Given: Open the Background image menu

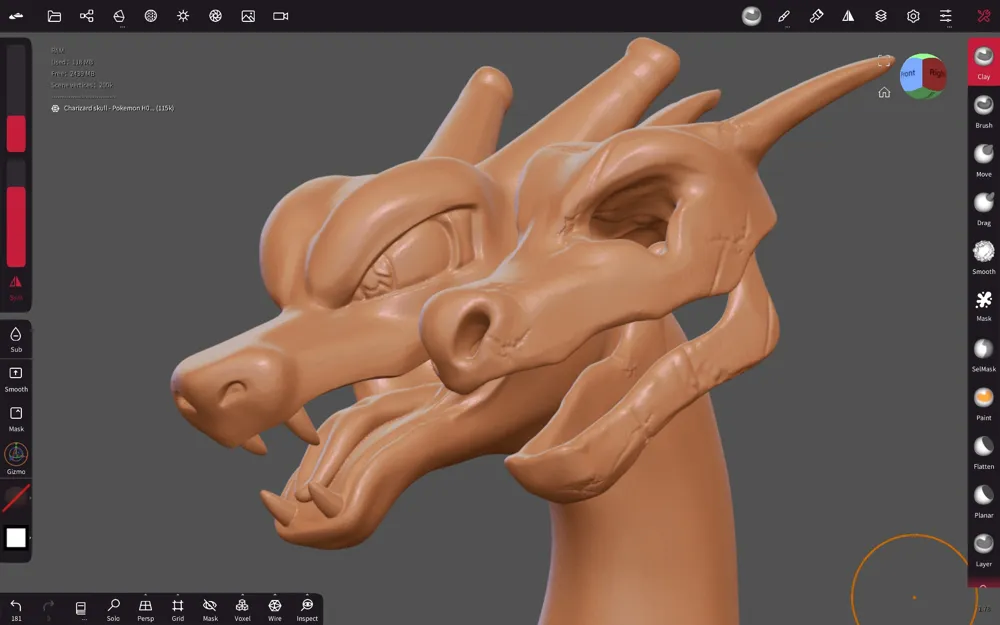Looking at the screenshot, I should point(248,16).
